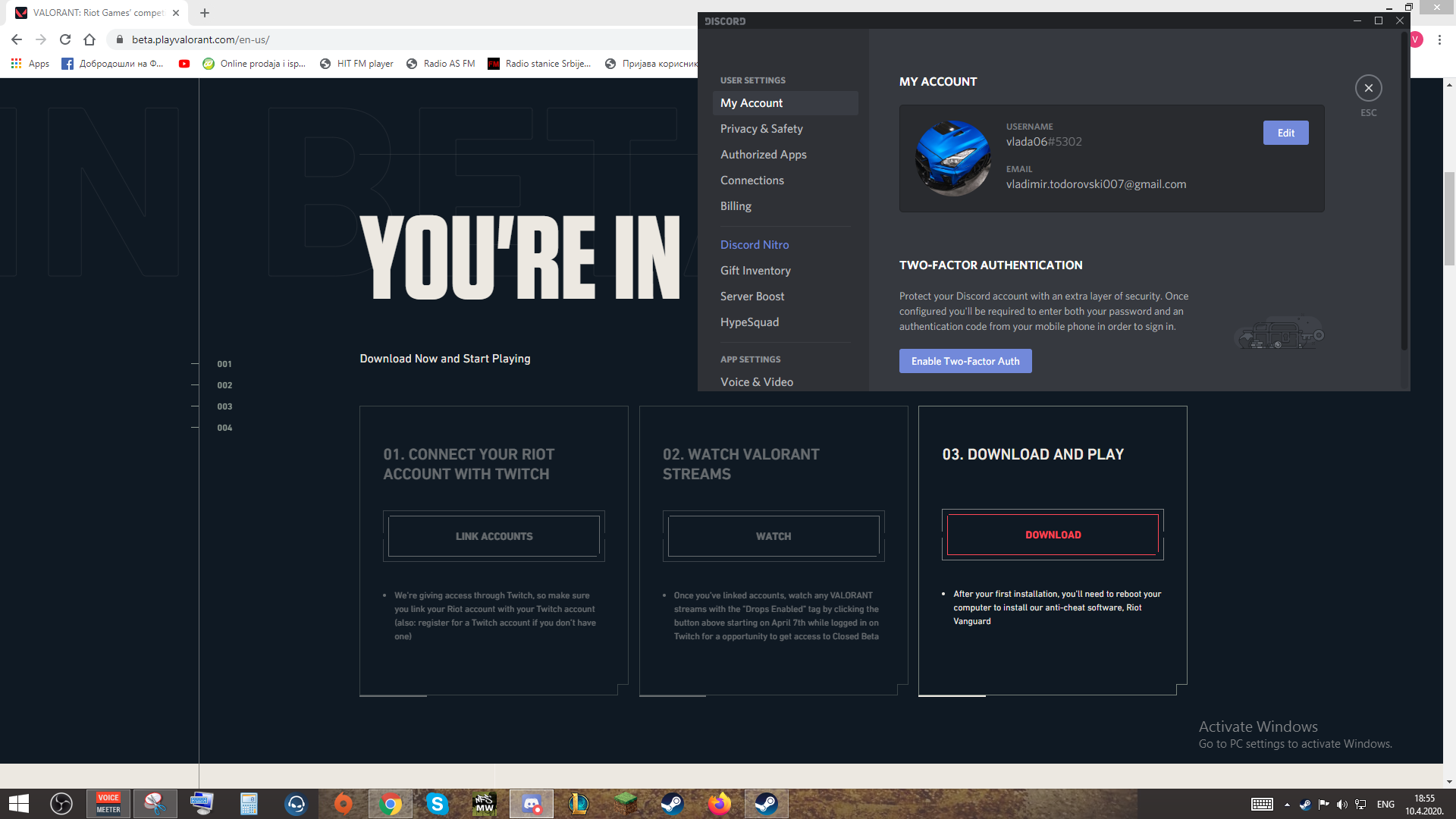The image size is (1456, 819).
Task: Open NFS Most Wanted taskbar icon
Action: pyautogui.click(x=484, y=804)
